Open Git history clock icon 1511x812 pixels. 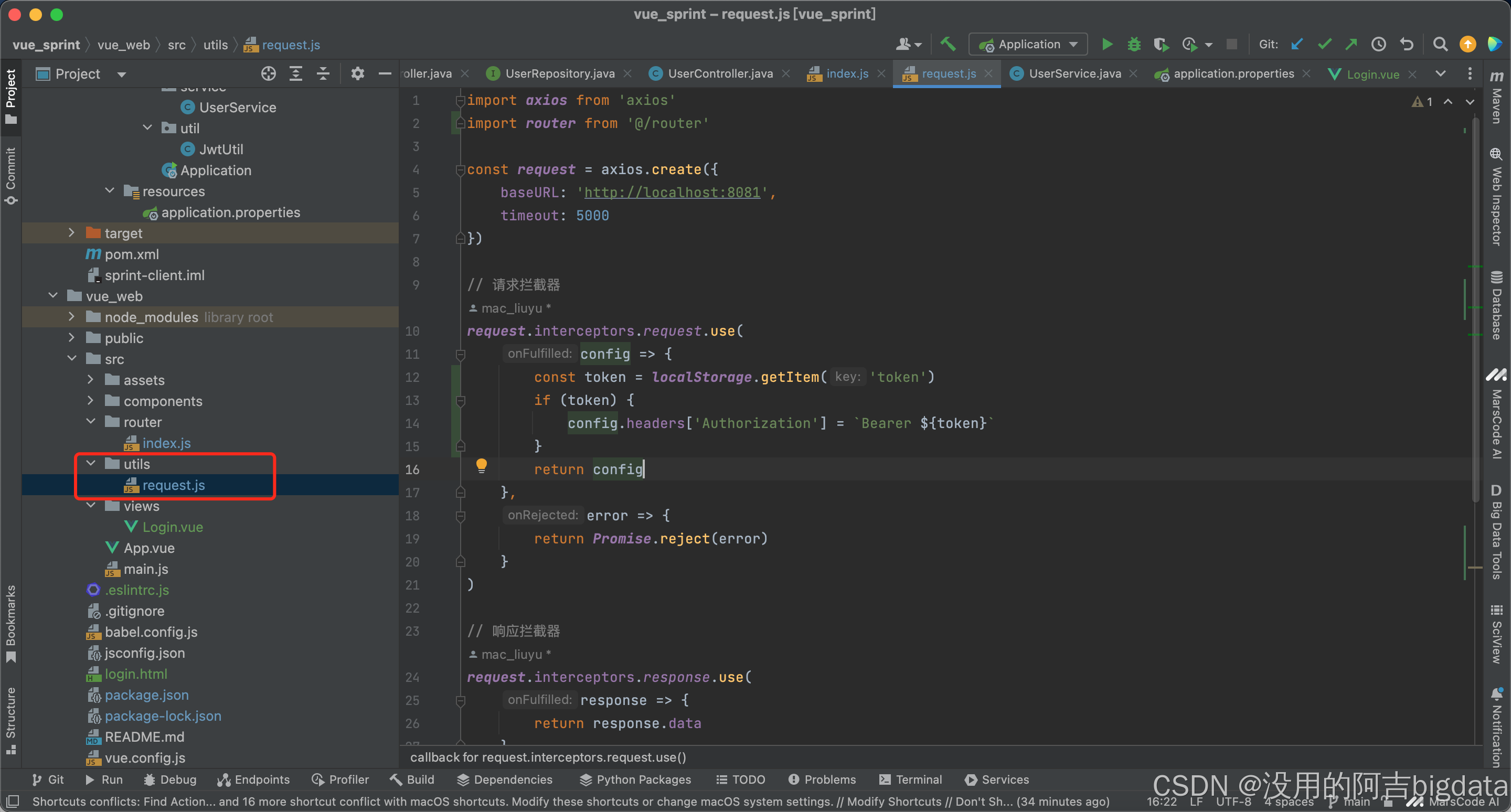tap(1378, 45)
